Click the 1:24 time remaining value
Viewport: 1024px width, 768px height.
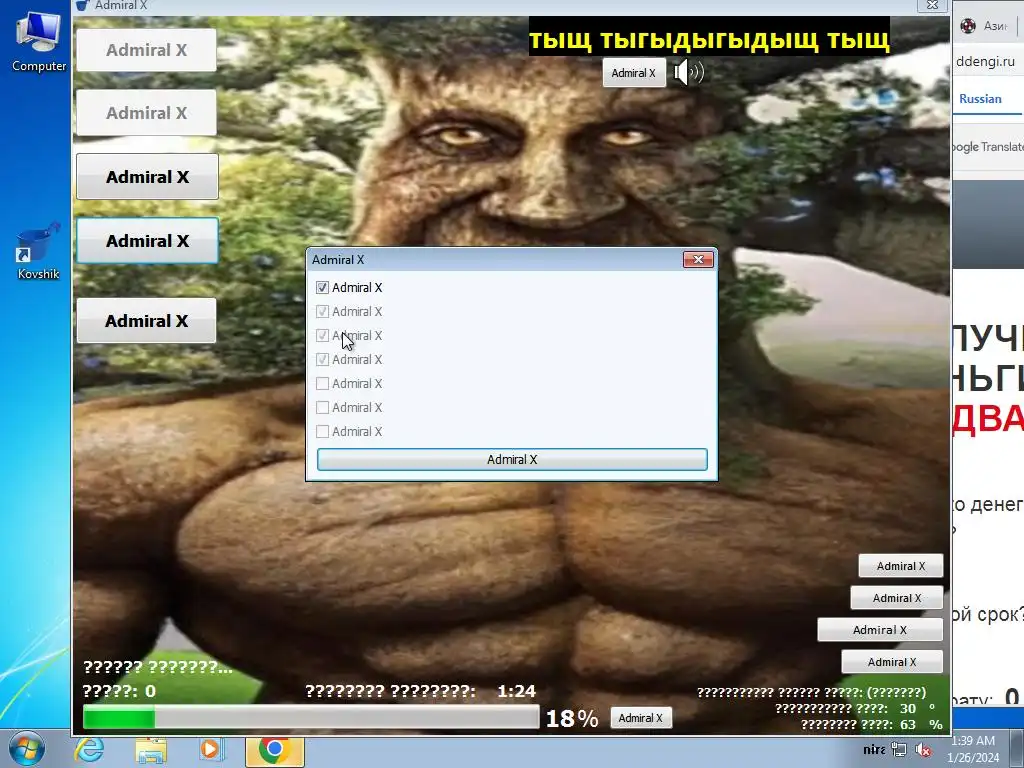pos(517,691)
